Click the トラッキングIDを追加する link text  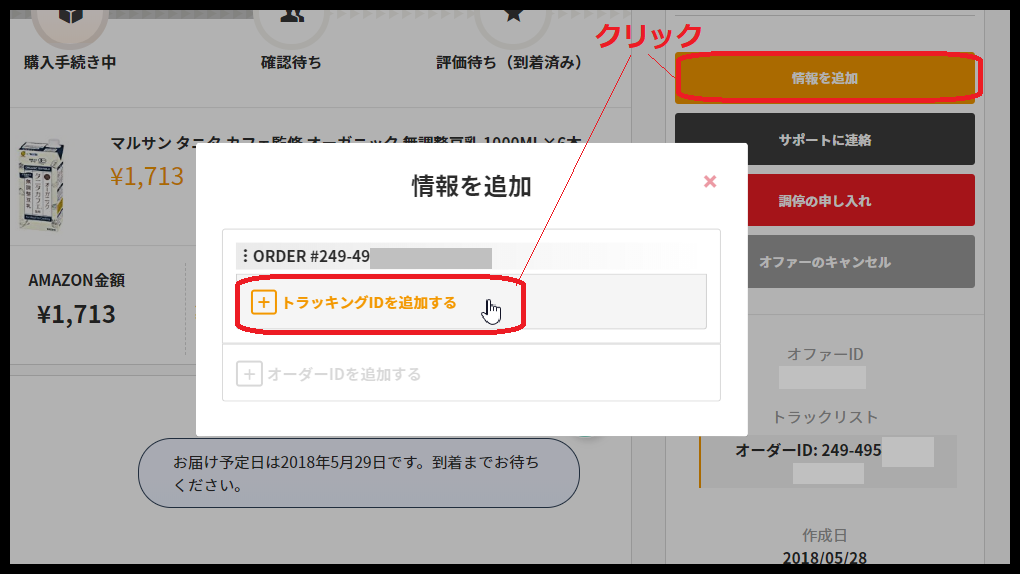tap(369, 302)
